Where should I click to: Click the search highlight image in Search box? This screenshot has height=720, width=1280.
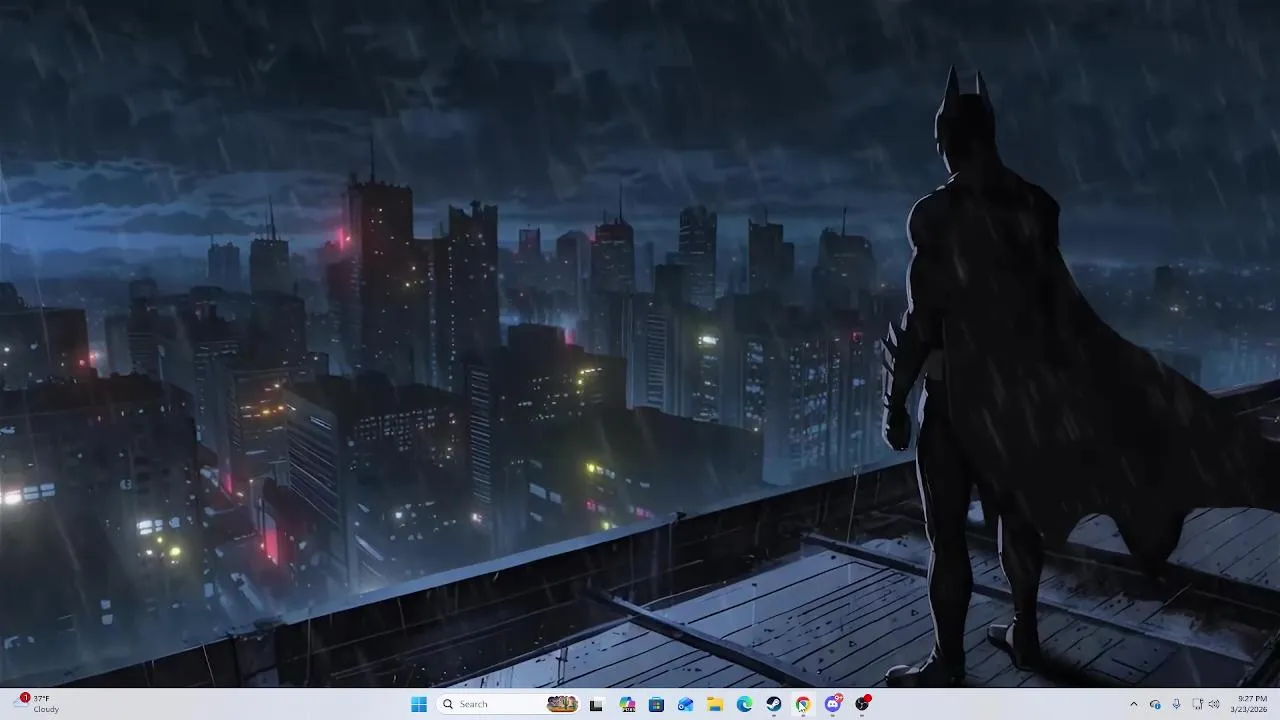click(562, 704)
